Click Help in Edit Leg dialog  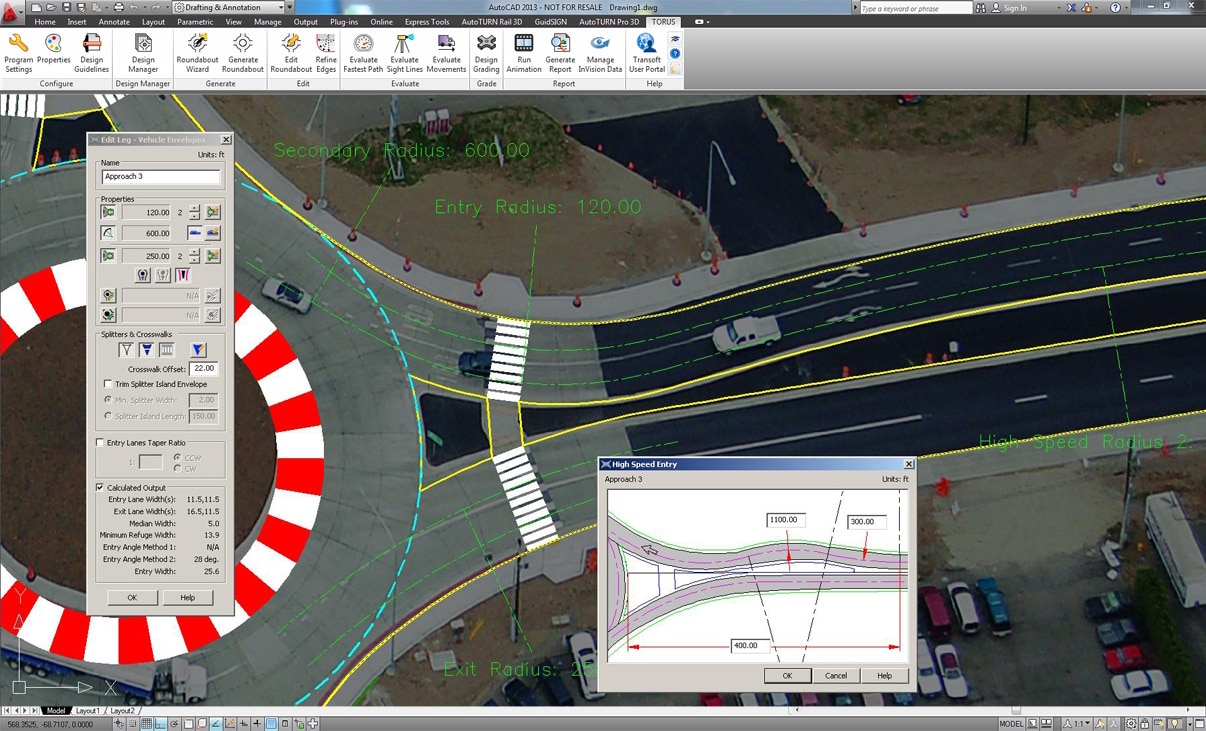click(x=187, y=597)
